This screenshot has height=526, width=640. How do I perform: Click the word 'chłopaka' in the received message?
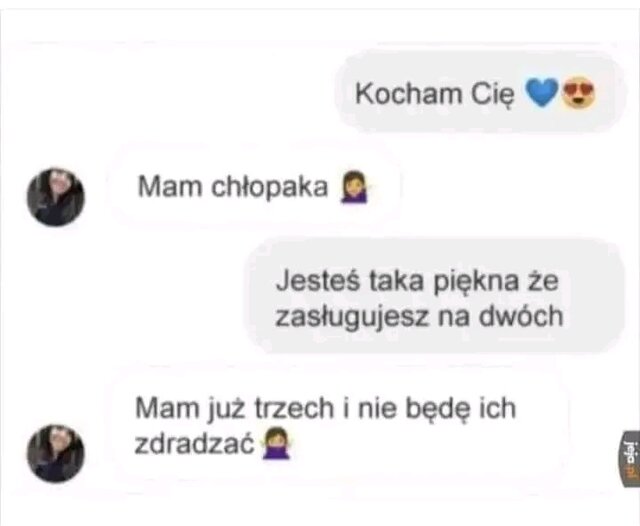269,187
